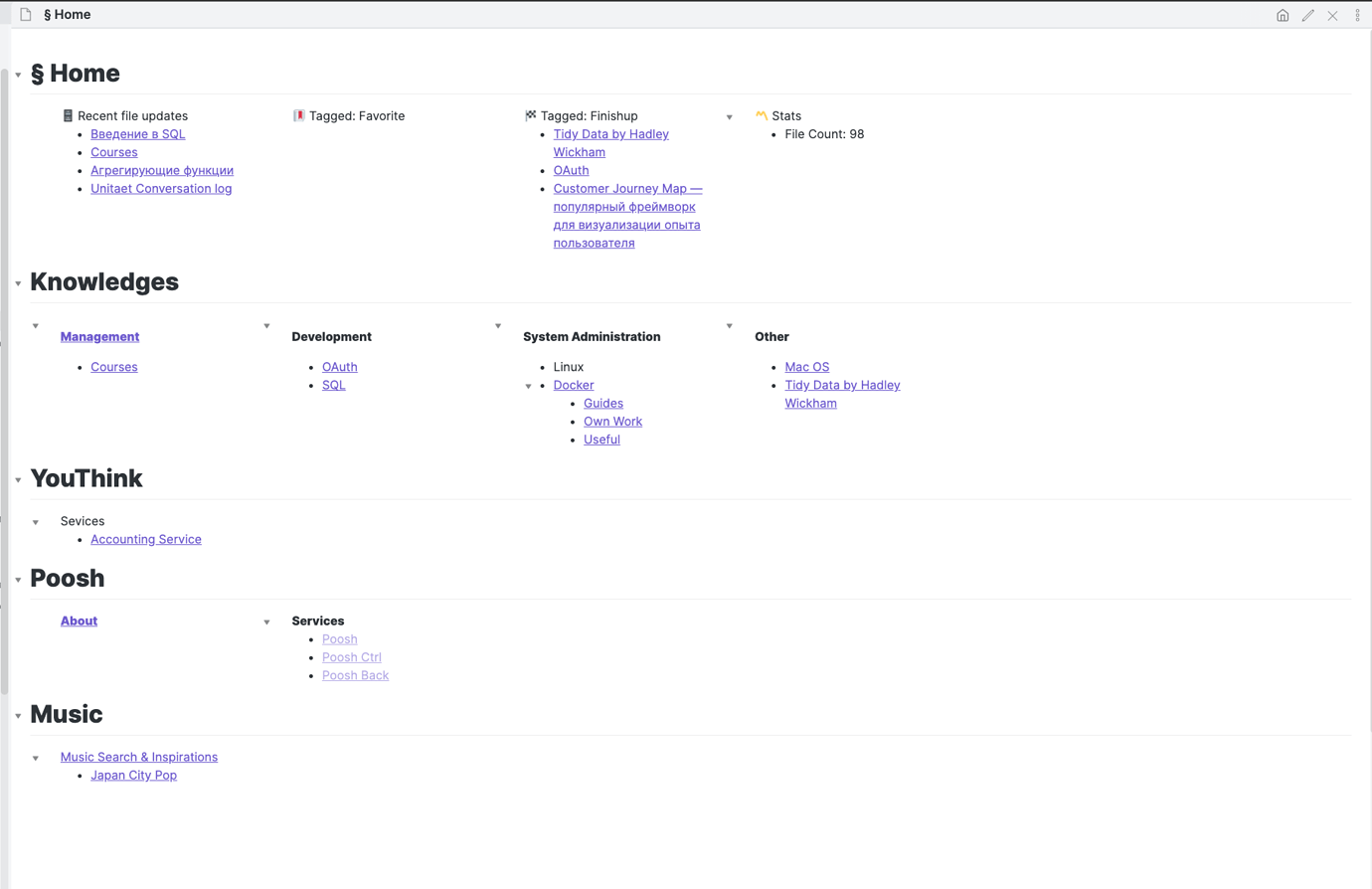Click the paw icon beside Stats
This screenshot has height=889, width=1372.
(x=762, y=115)
